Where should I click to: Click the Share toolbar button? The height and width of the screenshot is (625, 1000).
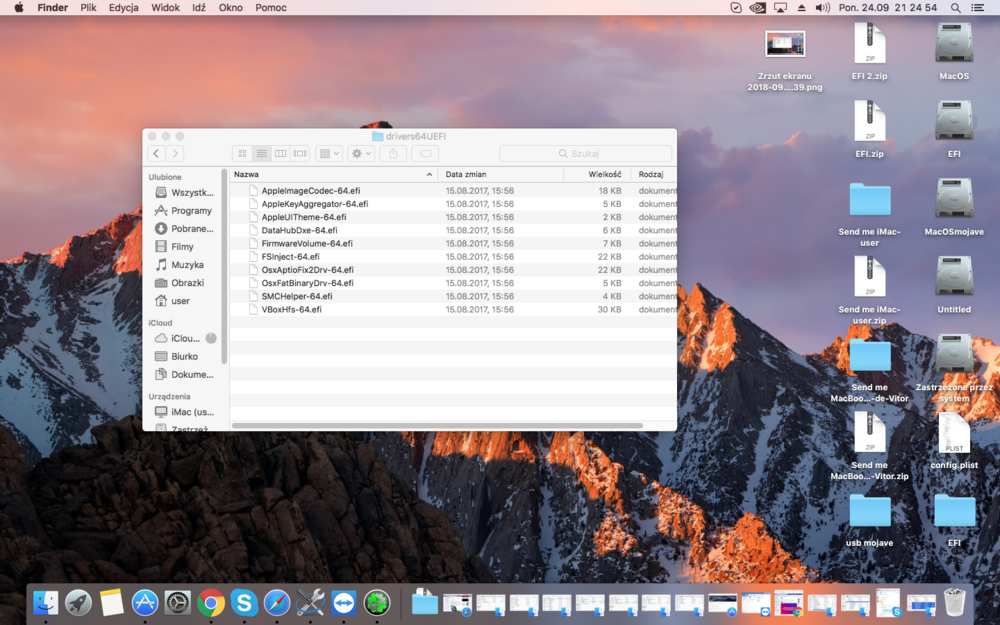tap(393, 153)
